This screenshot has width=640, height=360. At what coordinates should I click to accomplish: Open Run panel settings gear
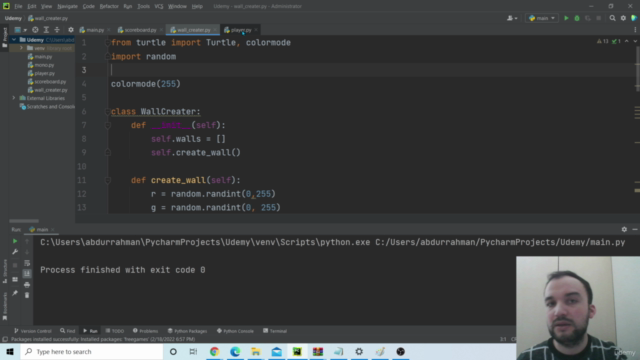[624, 229]
